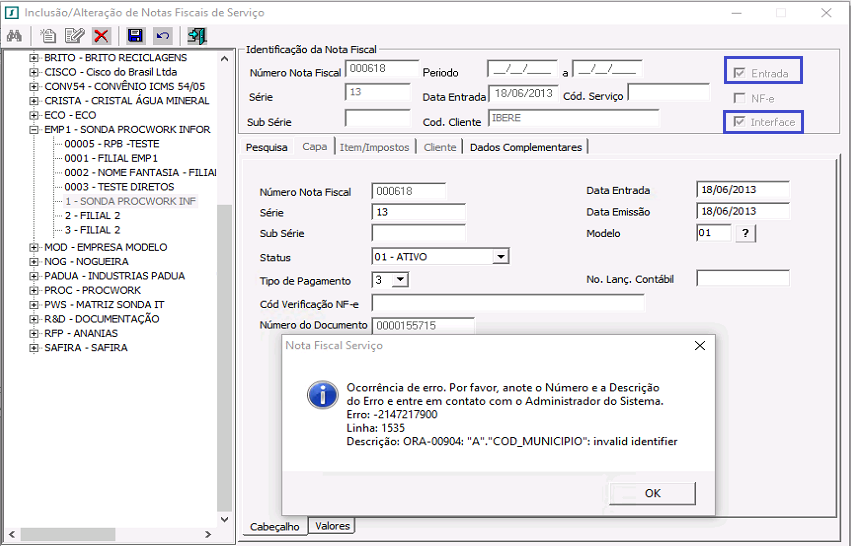Expand the MOD - EMPRESA MODELO node
Image resolution: width=851 pixels, height=546 pixels.
tap(34, 247)
